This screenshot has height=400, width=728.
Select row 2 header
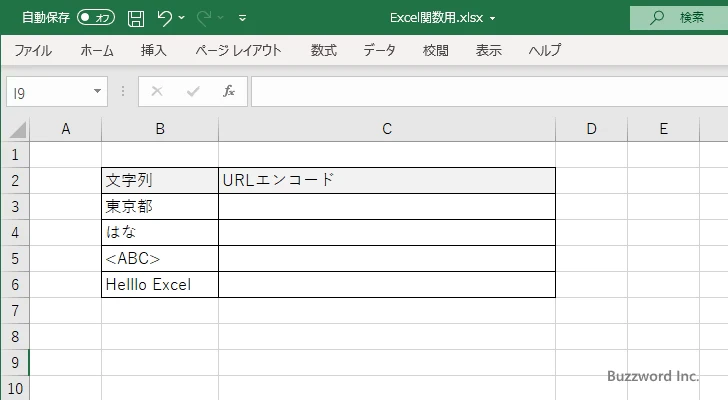15,181
